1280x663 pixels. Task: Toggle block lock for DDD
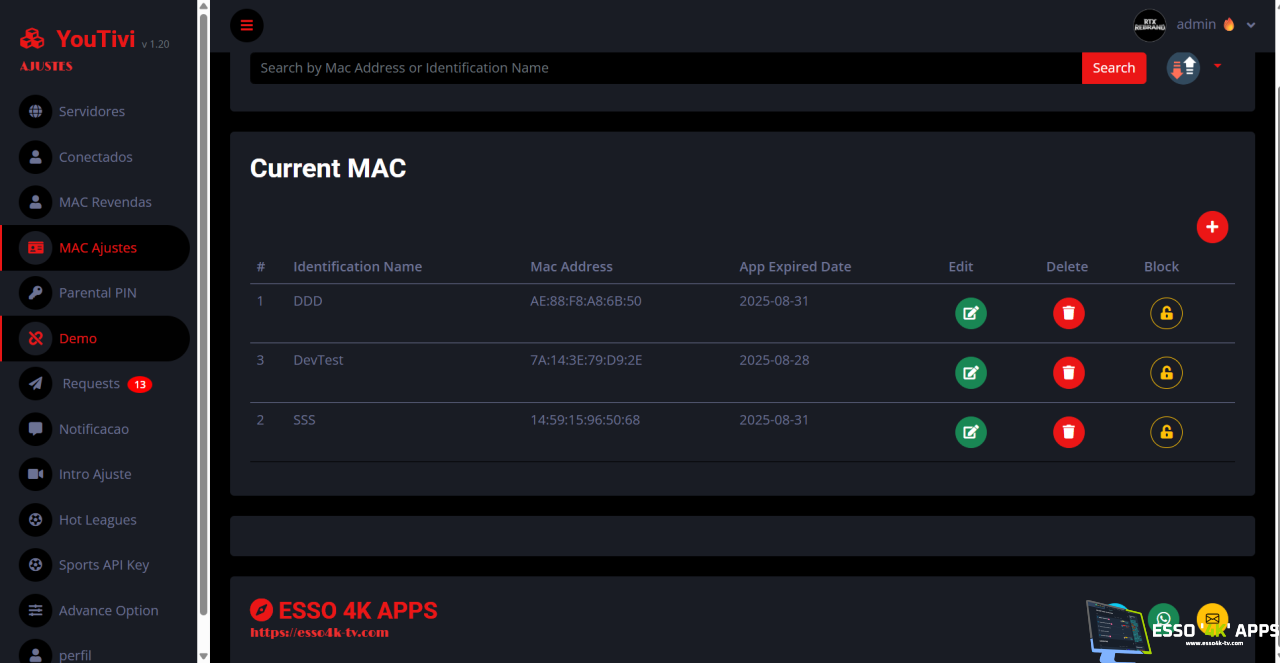tap(1166, 314)
